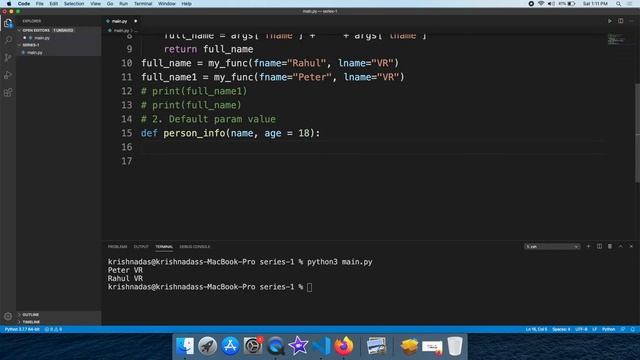Open the terminal shell selector dropdown

[552, 247]
